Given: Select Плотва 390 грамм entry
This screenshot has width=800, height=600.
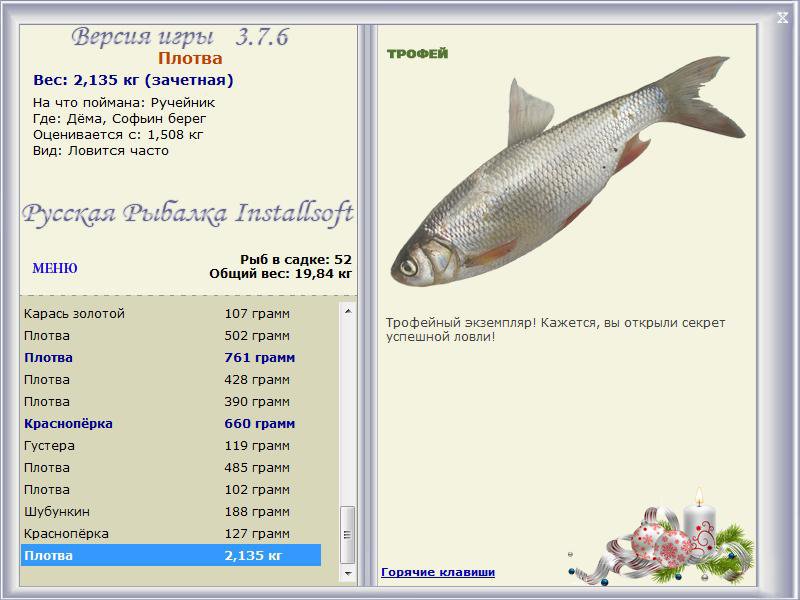Looking at the screenshot, I should click(x=171, y=402).
